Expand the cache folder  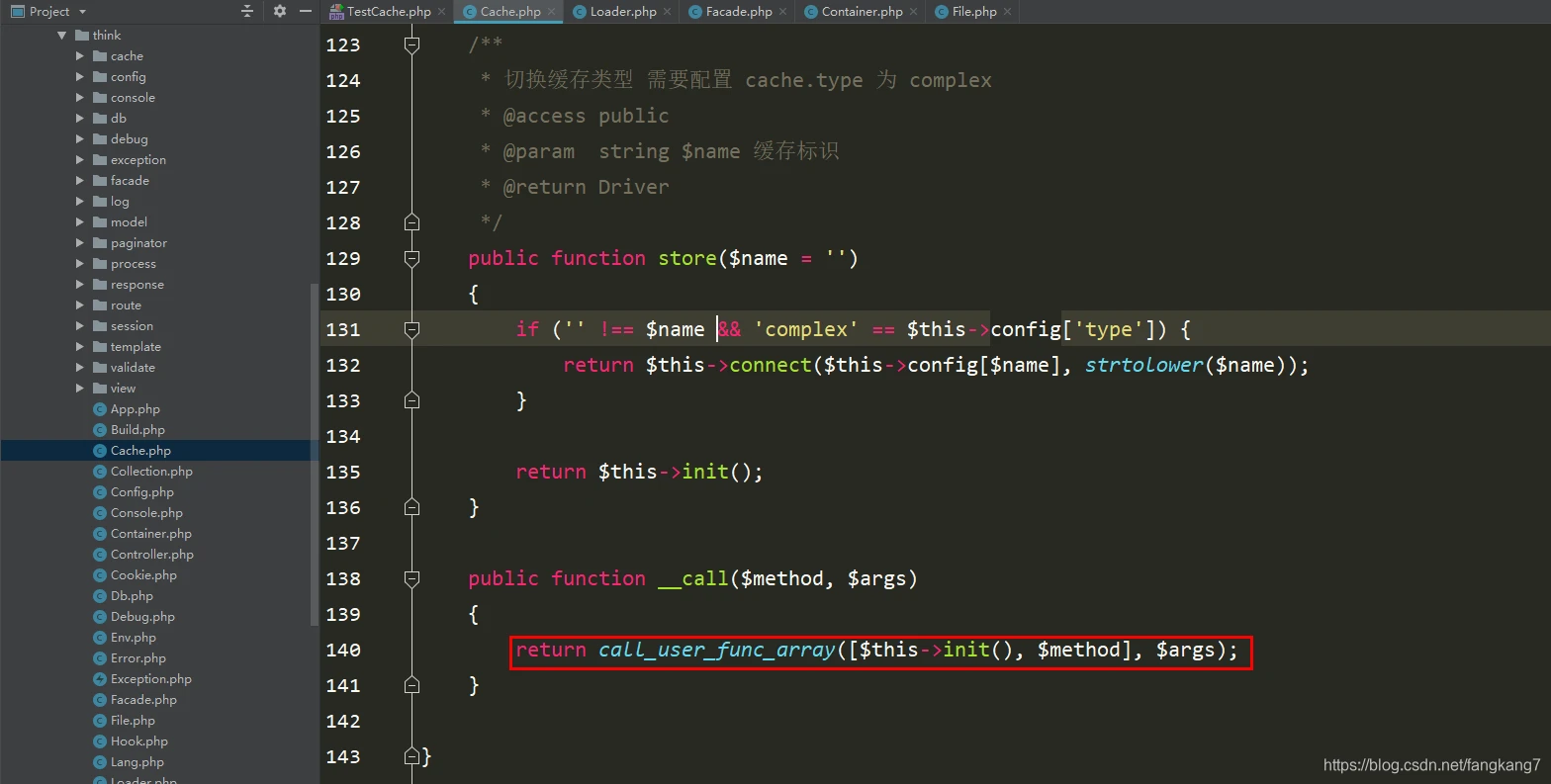pos(80,55)
